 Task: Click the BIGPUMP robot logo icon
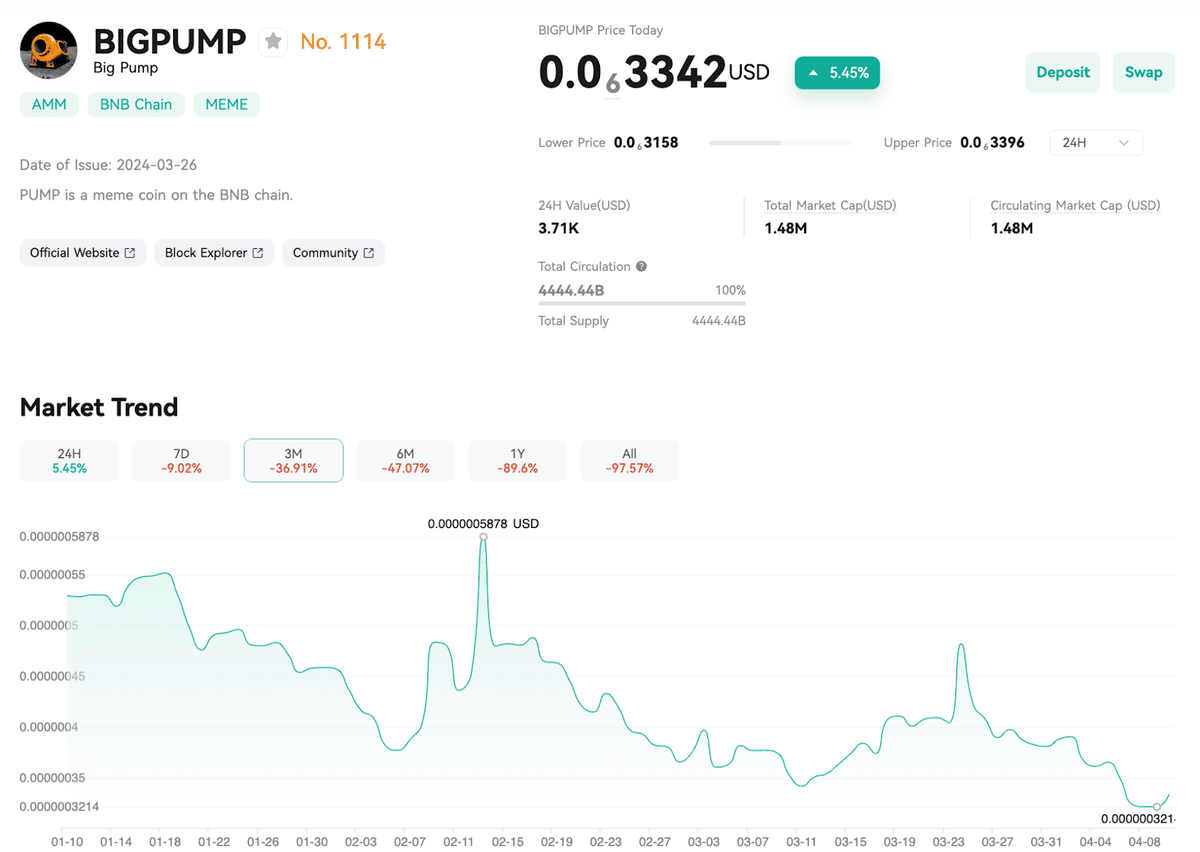48,50
